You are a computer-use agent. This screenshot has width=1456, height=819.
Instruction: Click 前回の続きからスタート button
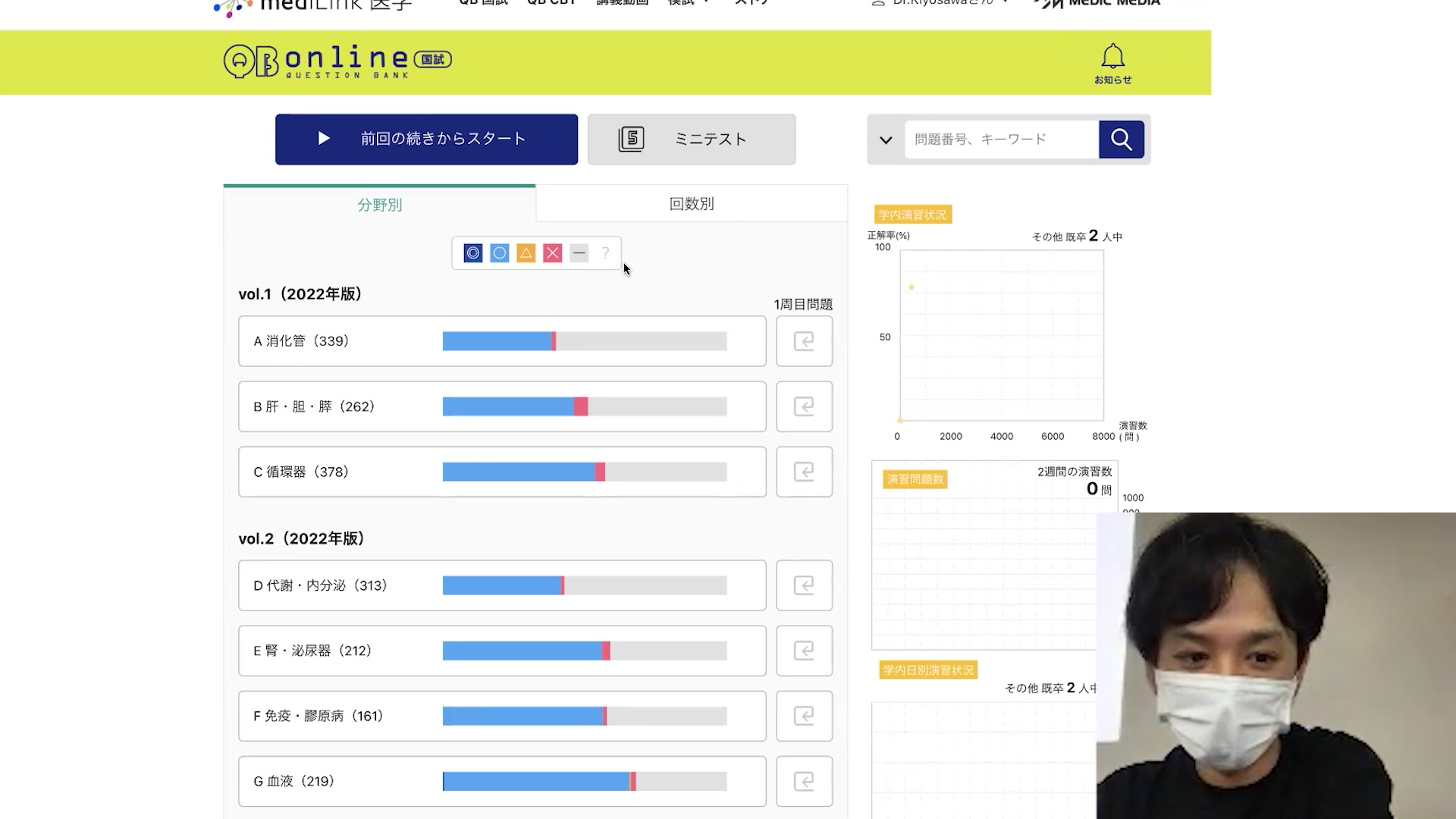point(426,140)
